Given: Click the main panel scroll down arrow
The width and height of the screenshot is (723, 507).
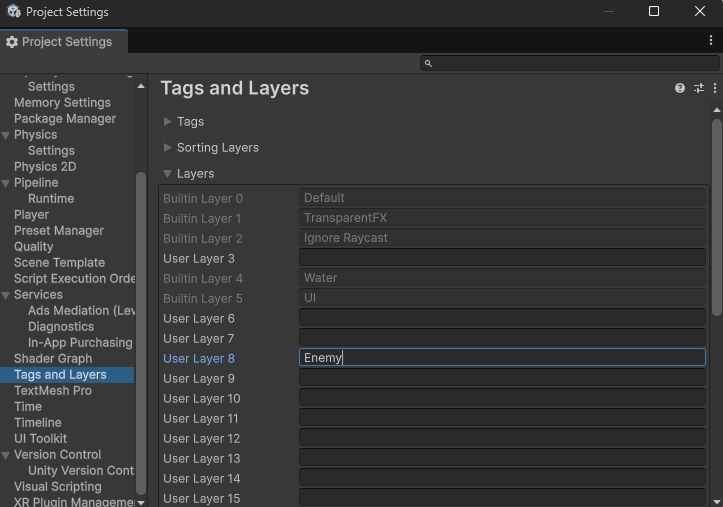Looking at the screenshot, I should click(717, 501).
